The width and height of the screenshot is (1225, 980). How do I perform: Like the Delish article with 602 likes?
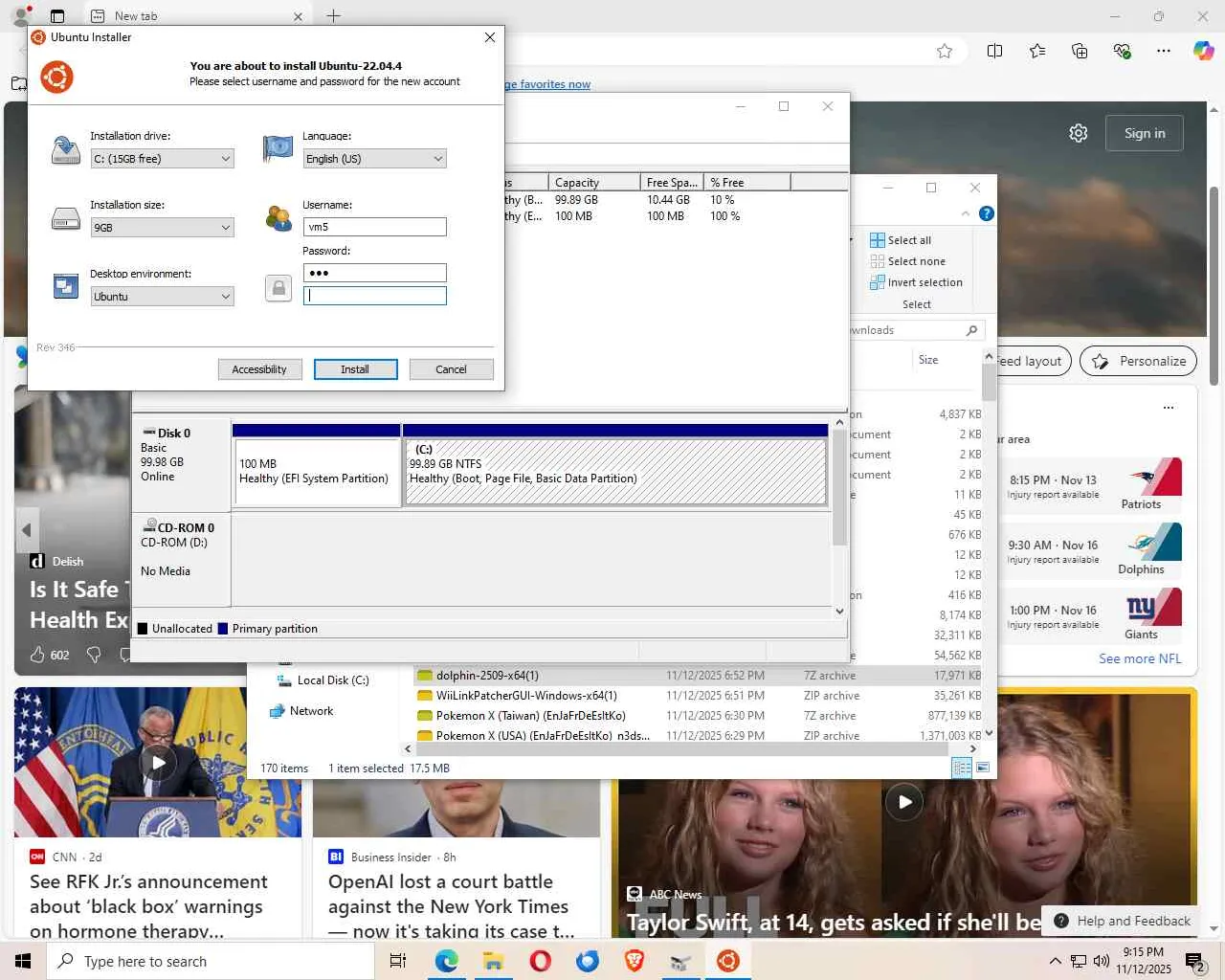click(x=38, y=655)
